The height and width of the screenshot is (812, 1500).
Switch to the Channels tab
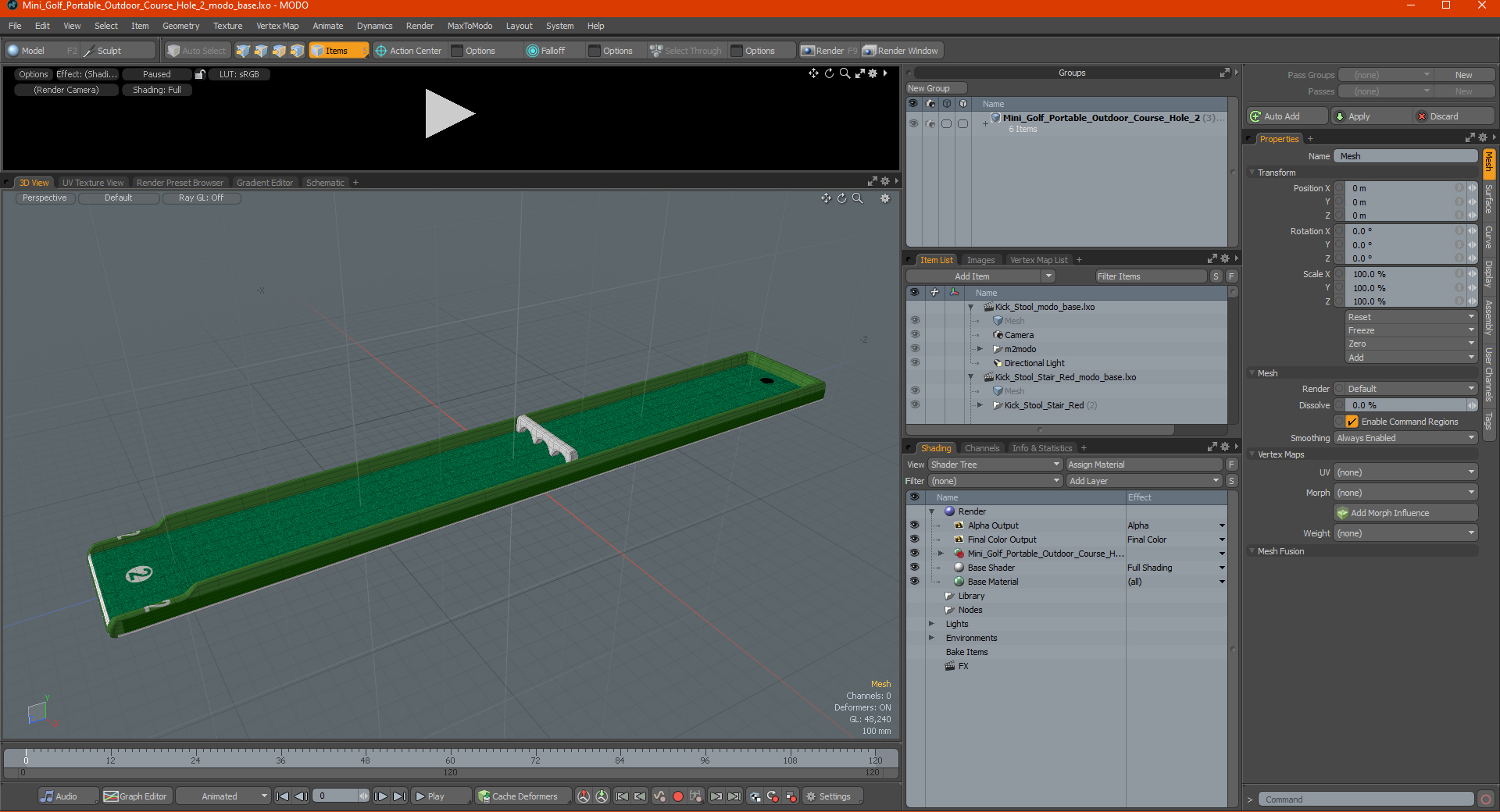(x=981, y=448)
